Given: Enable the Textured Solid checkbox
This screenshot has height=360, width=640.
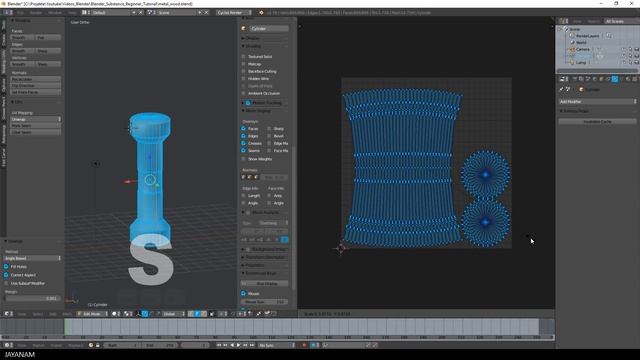Looking at the screenshot, I should click(244, 57).
